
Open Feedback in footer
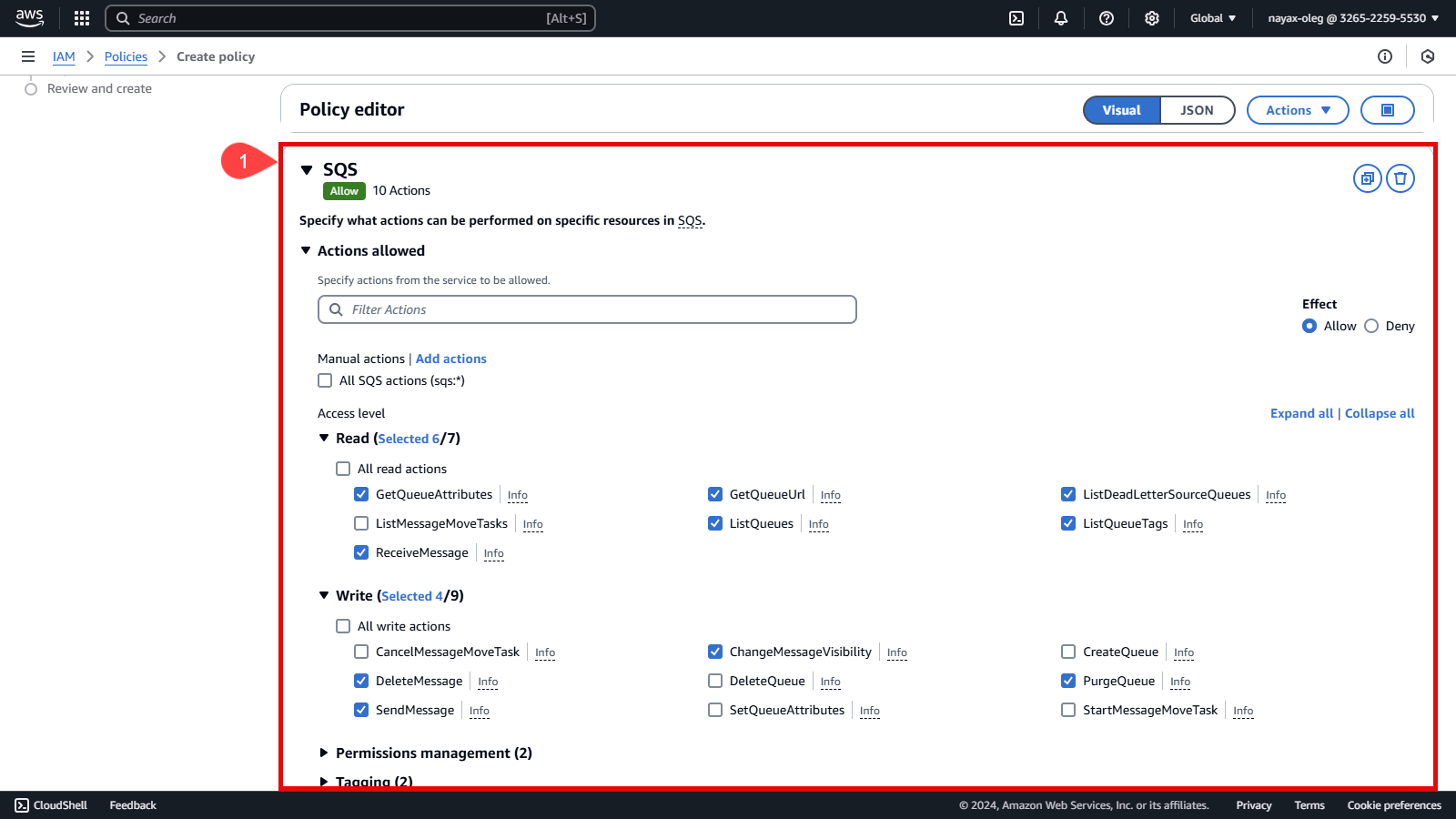[133, 805]
